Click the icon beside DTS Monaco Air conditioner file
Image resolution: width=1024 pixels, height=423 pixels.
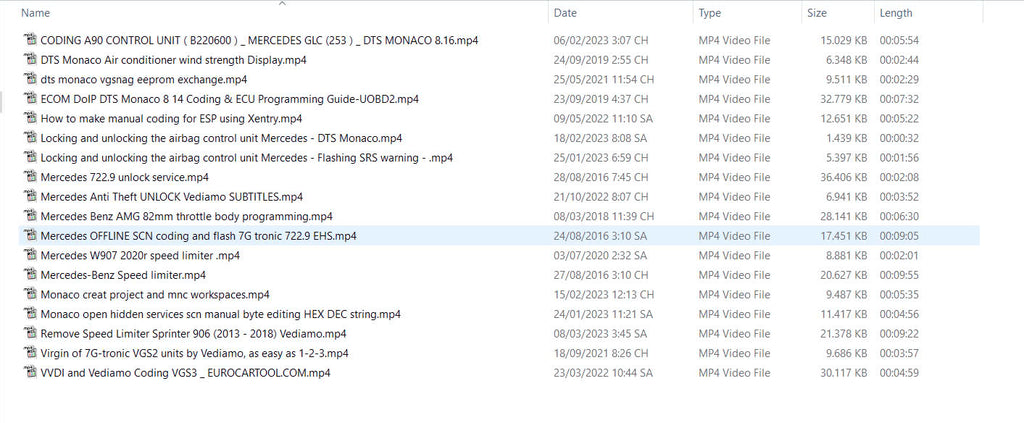[x=29, y=59]
